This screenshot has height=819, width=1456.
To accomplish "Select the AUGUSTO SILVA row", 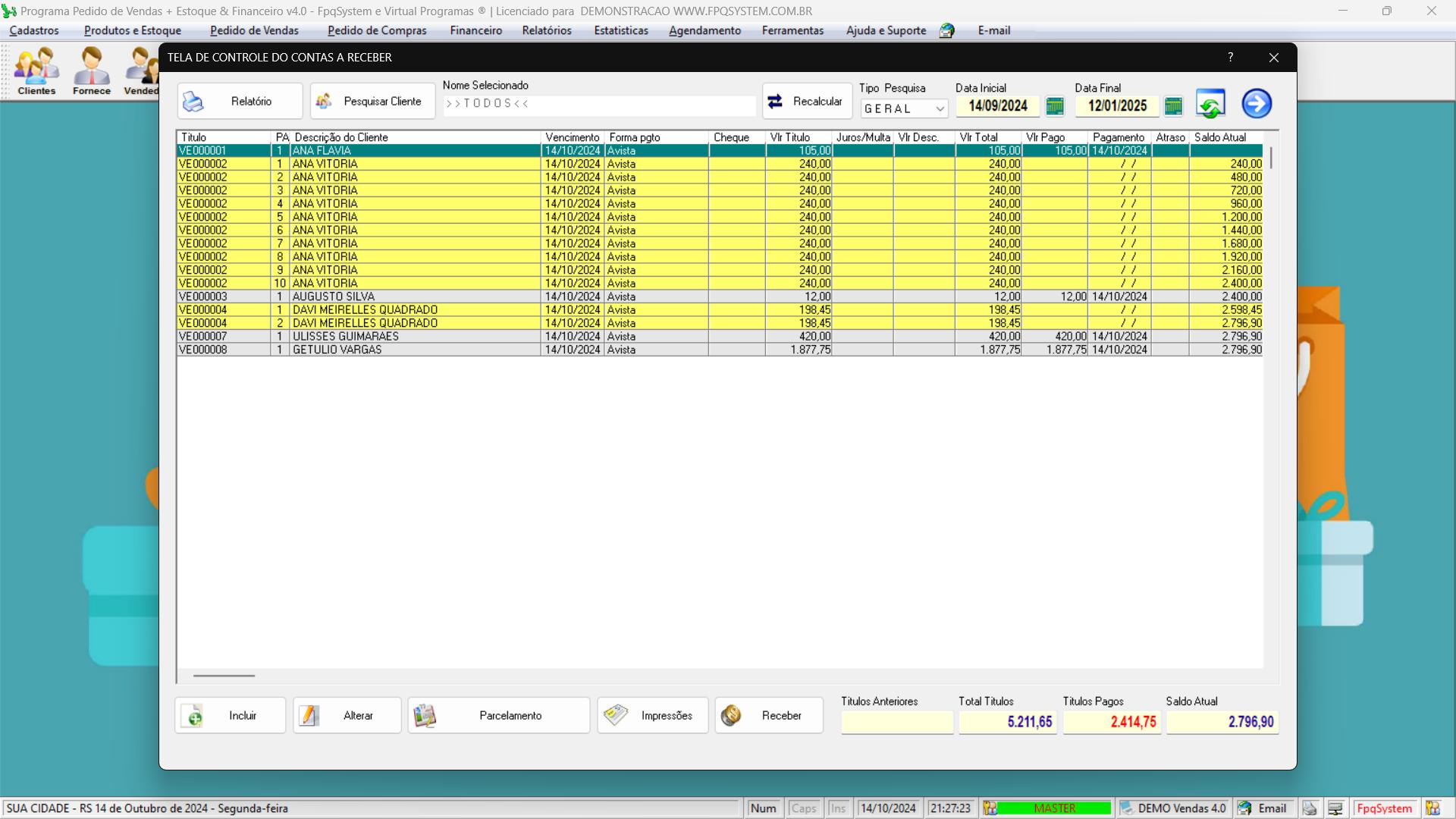I will (720, 297).
